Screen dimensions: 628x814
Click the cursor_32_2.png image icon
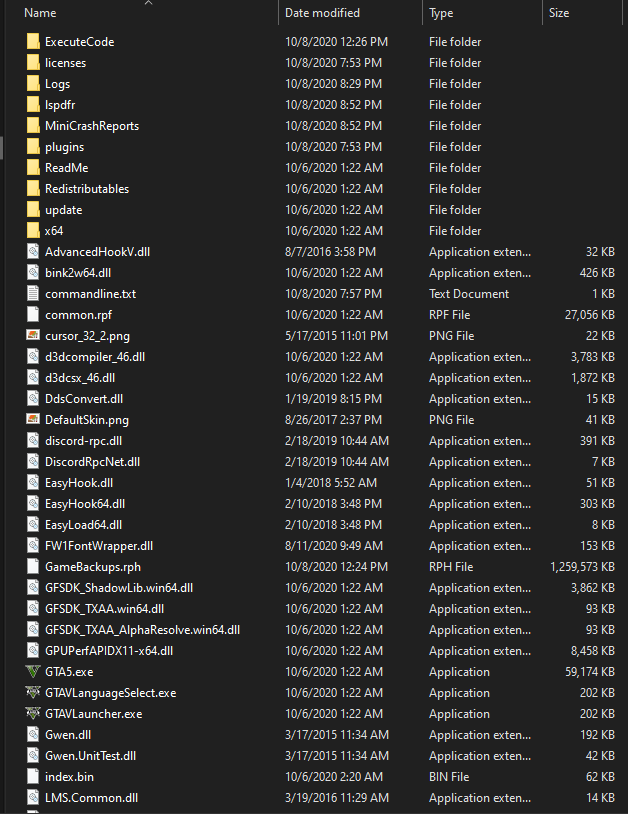(x=33, y=335)
